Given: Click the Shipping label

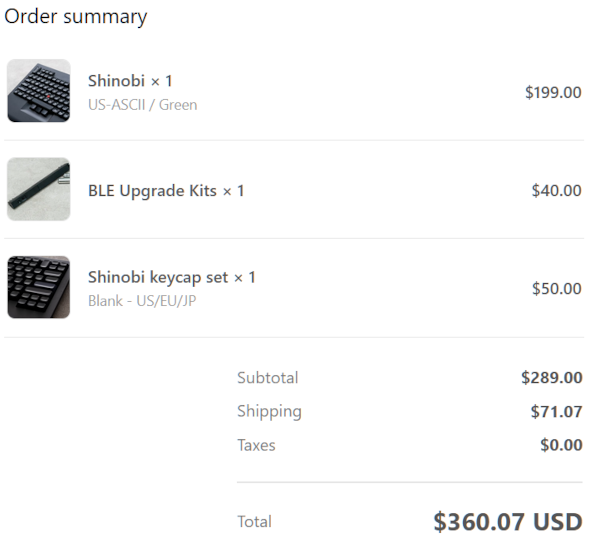Looking at the screenshot, I should click(269, 411).
